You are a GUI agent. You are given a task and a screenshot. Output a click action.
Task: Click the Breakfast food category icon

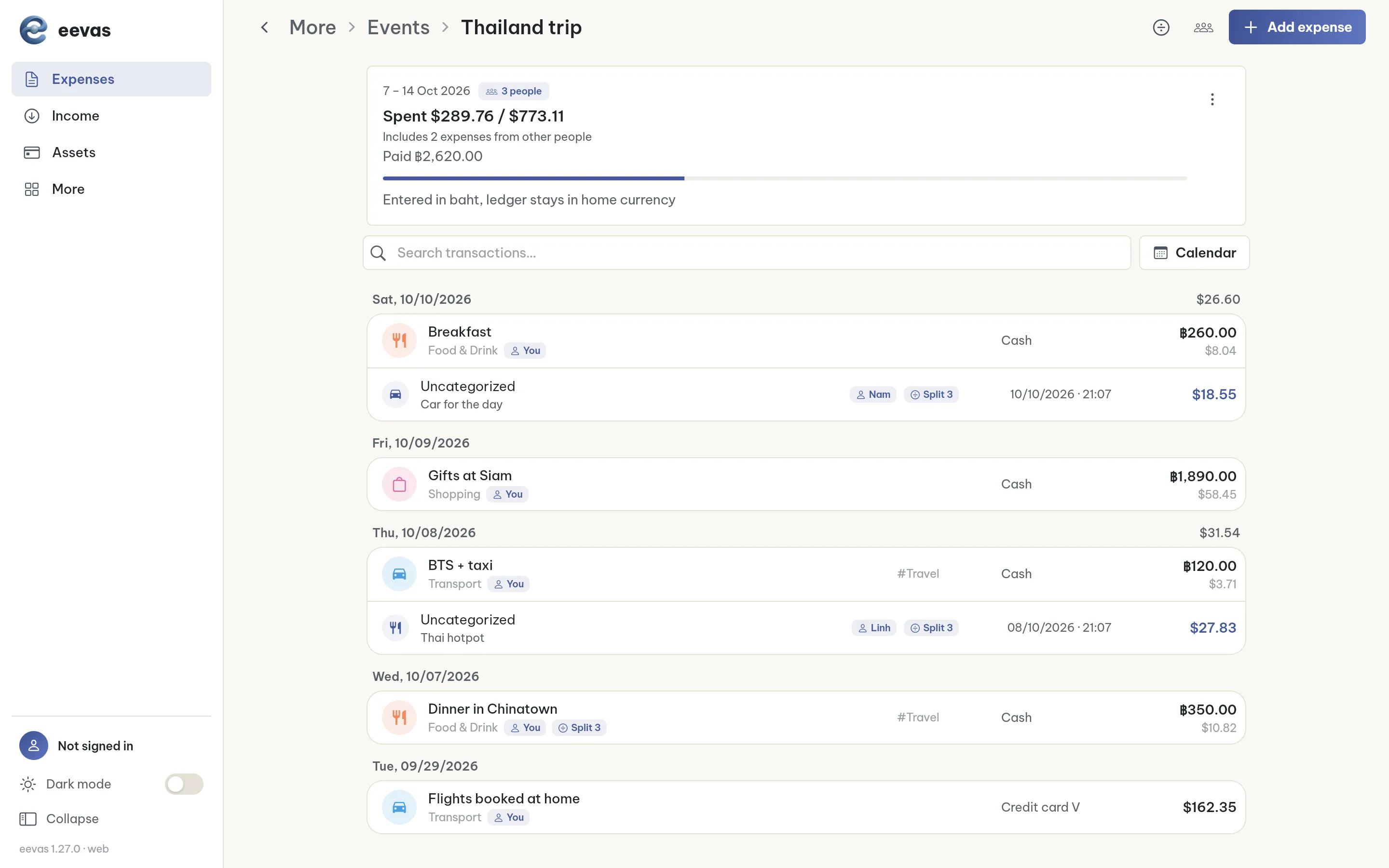click(399, 340)
